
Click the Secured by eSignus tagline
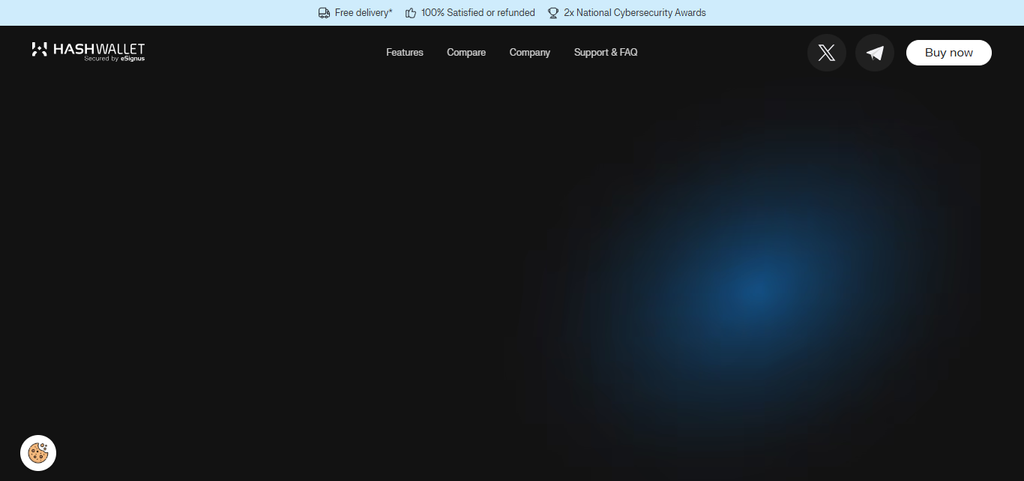coord(114,59)
